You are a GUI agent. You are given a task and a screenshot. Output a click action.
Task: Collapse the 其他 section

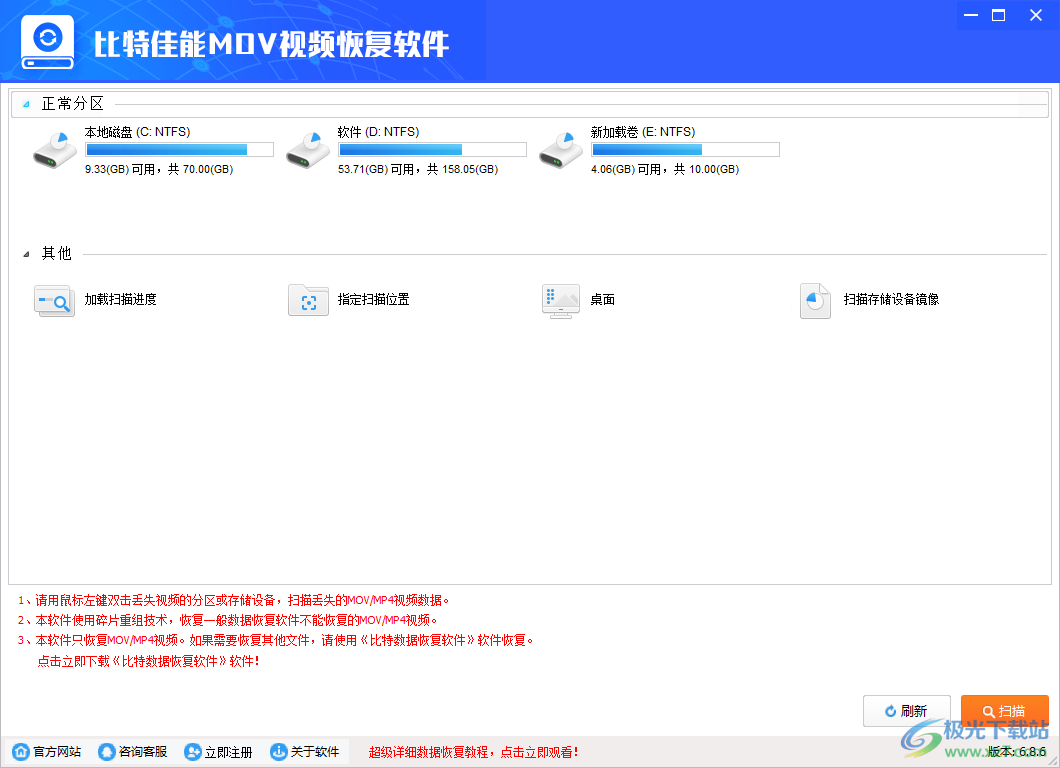26,253
